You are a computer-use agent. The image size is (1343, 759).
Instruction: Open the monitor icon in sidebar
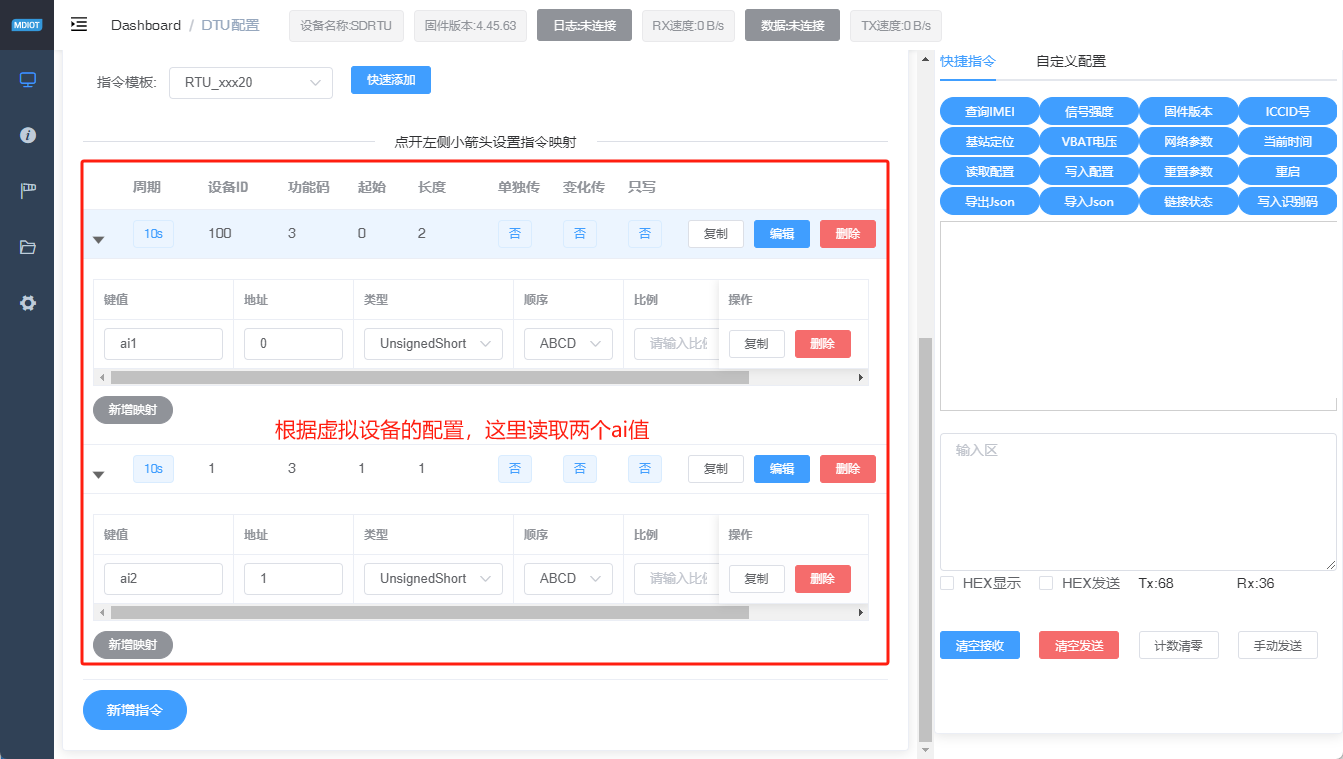coord(28,80)
